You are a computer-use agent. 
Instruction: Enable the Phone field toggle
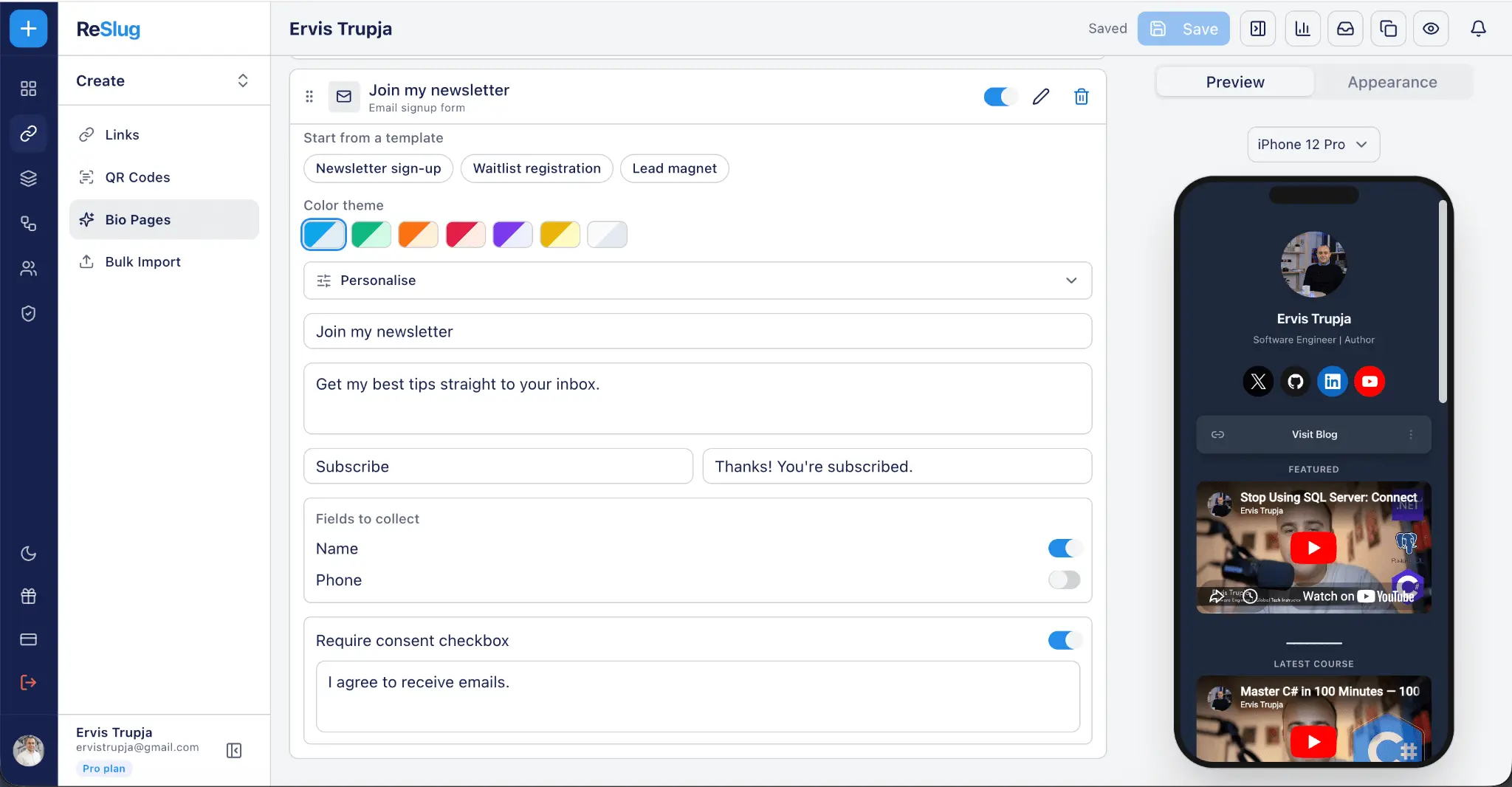click(1065, 580)
